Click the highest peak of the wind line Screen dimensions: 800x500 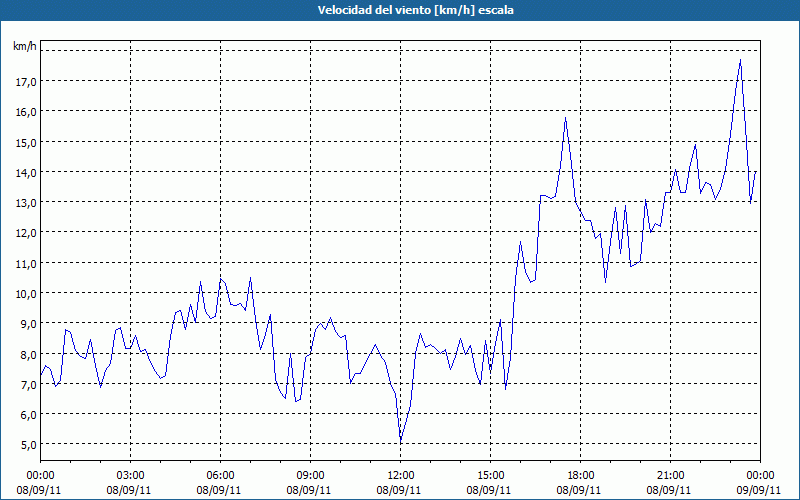point(740,60)
